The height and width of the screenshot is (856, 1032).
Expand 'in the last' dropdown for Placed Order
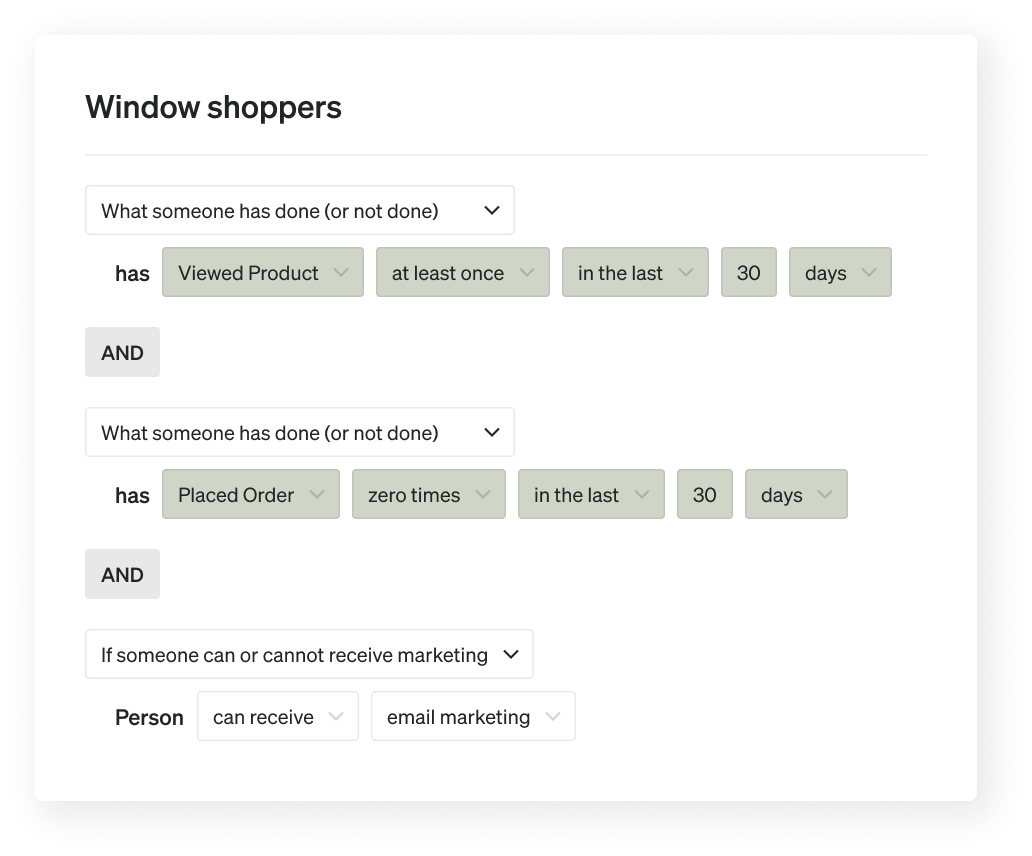pos(591,496)
